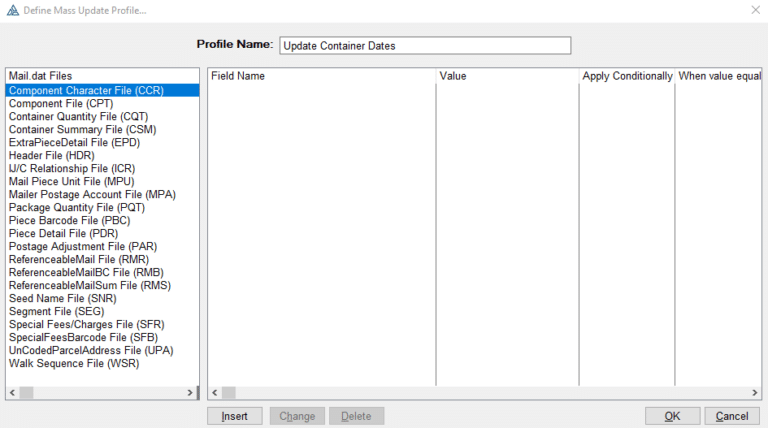The image size is (768, 428).
Task: Select Mailer Postage Account File (MPA)
Action: point(92,194)
